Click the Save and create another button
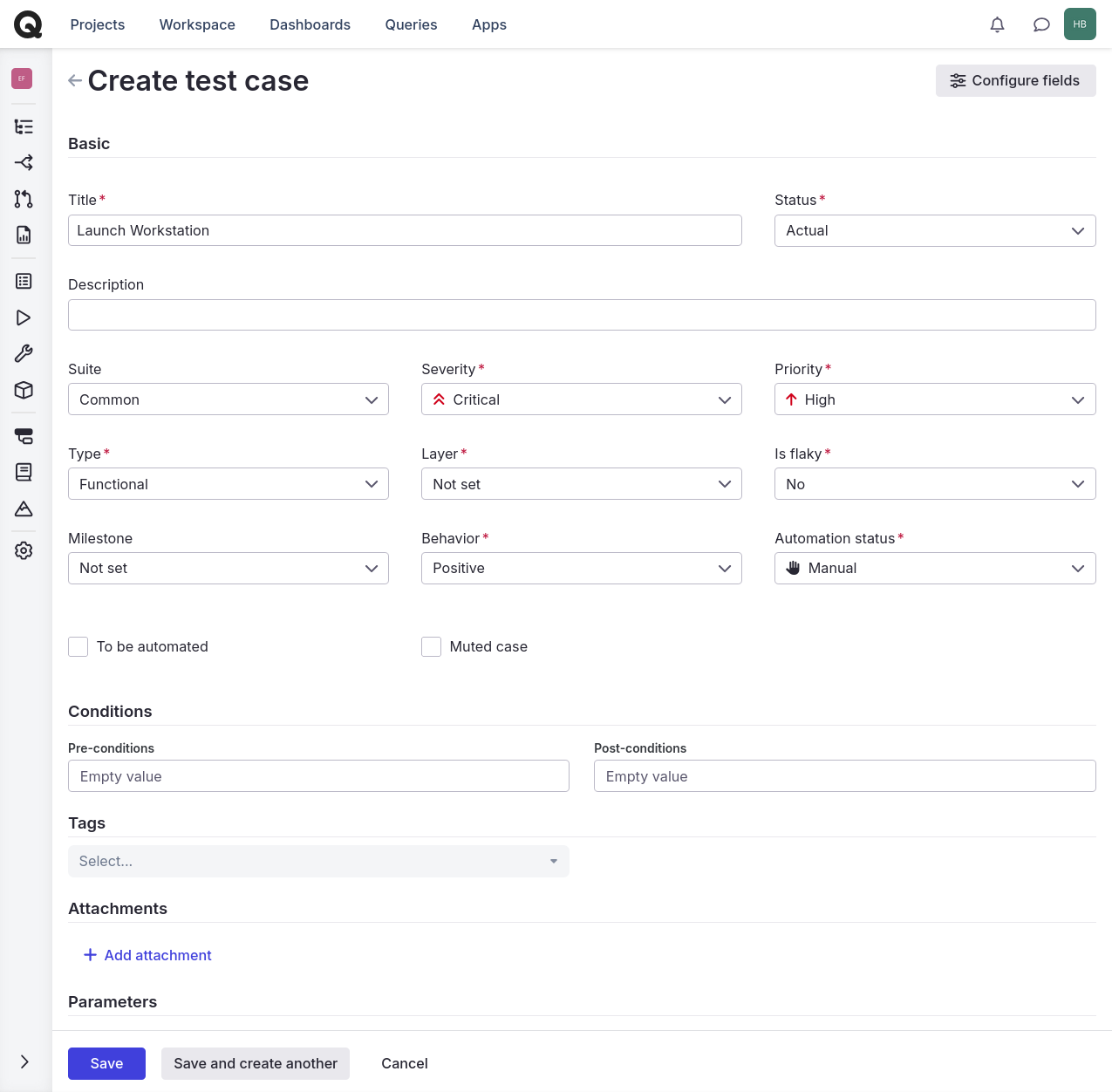1112x1092 pixels. coord(255,1063)
